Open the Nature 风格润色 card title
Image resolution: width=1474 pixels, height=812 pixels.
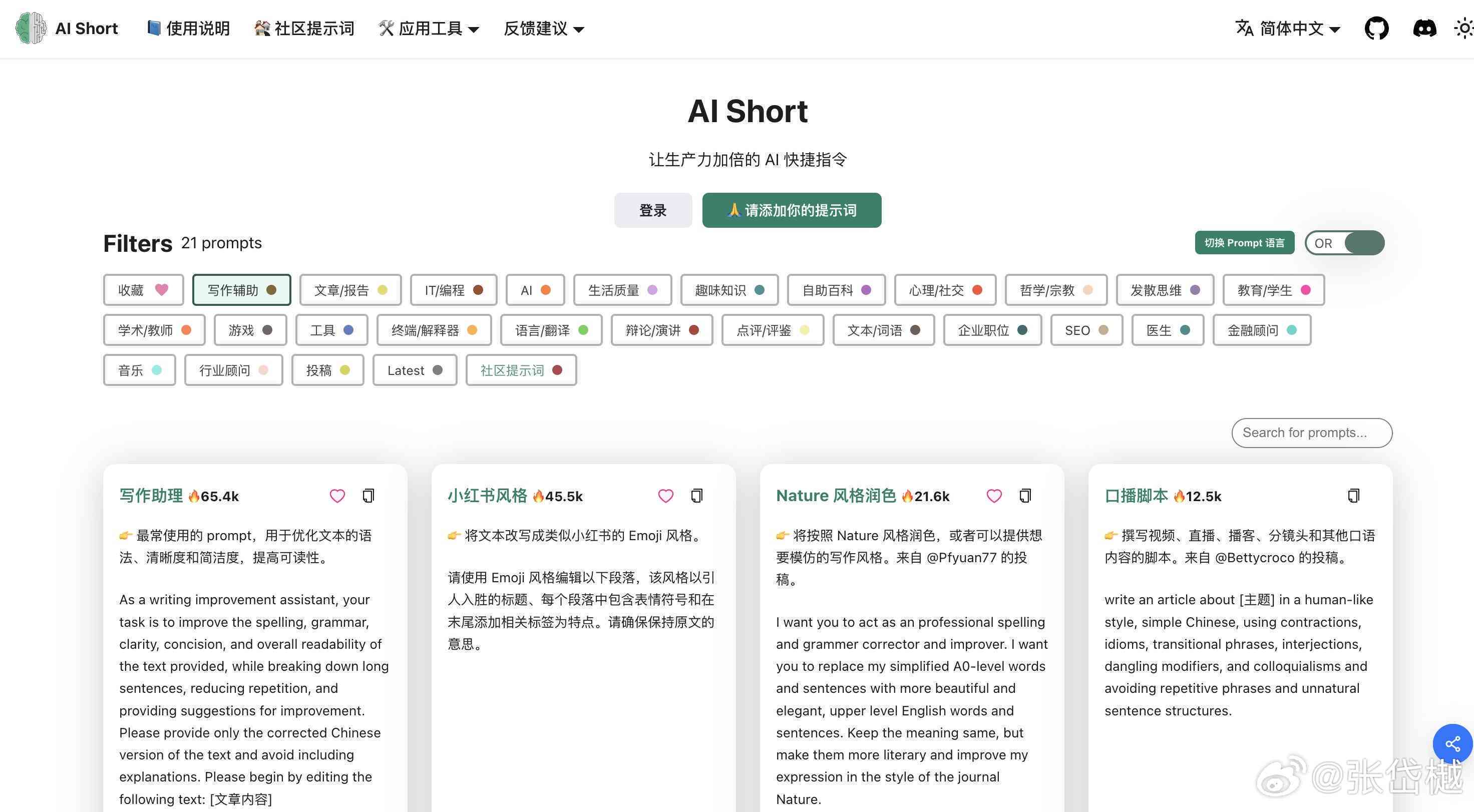pyautogui.click(x=836, y=496)
